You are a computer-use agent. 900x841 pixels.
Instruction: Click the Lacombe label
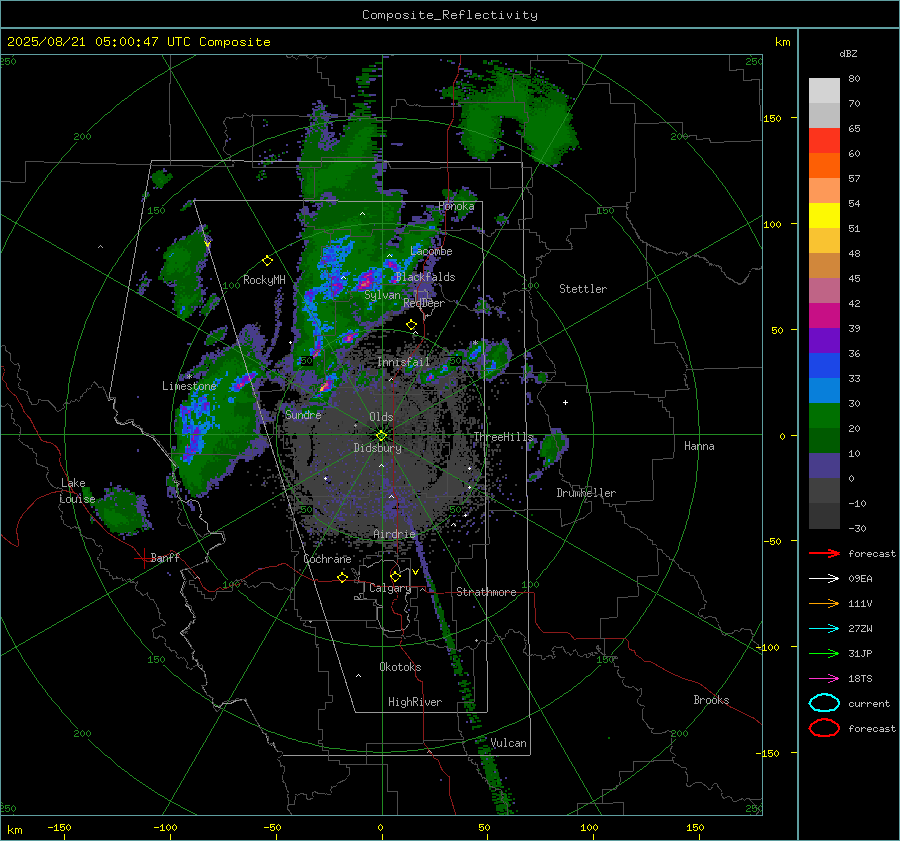click(x=431, y=251)
